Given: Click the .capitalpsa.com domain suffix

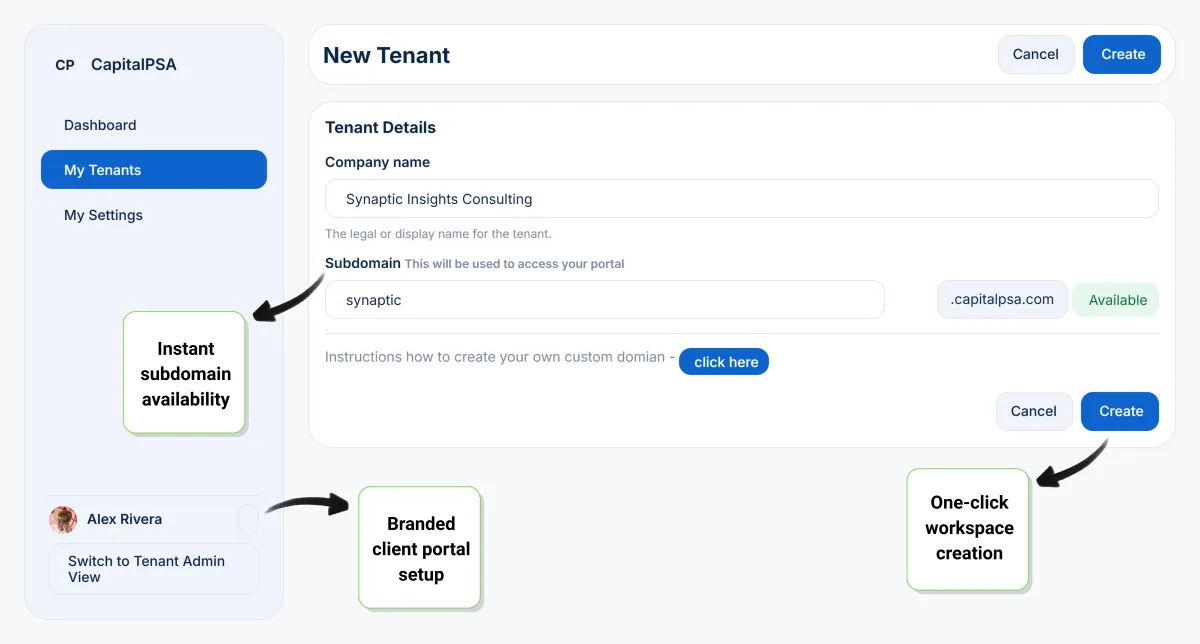Looking at the screenshot, I should tap(1002, 300).
